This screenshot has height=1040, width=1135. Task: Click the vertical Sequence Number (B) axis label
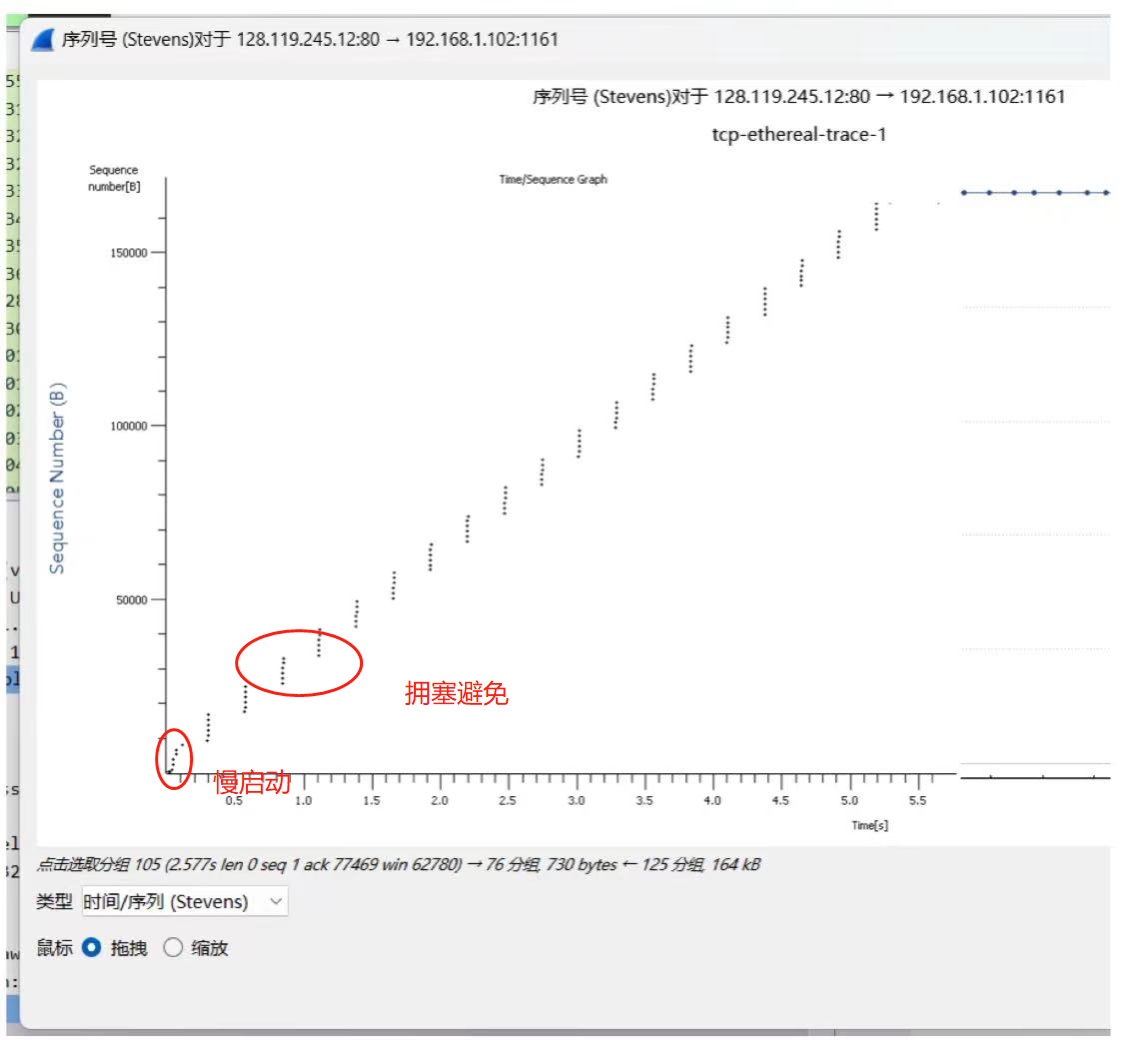tap(57, 478)
